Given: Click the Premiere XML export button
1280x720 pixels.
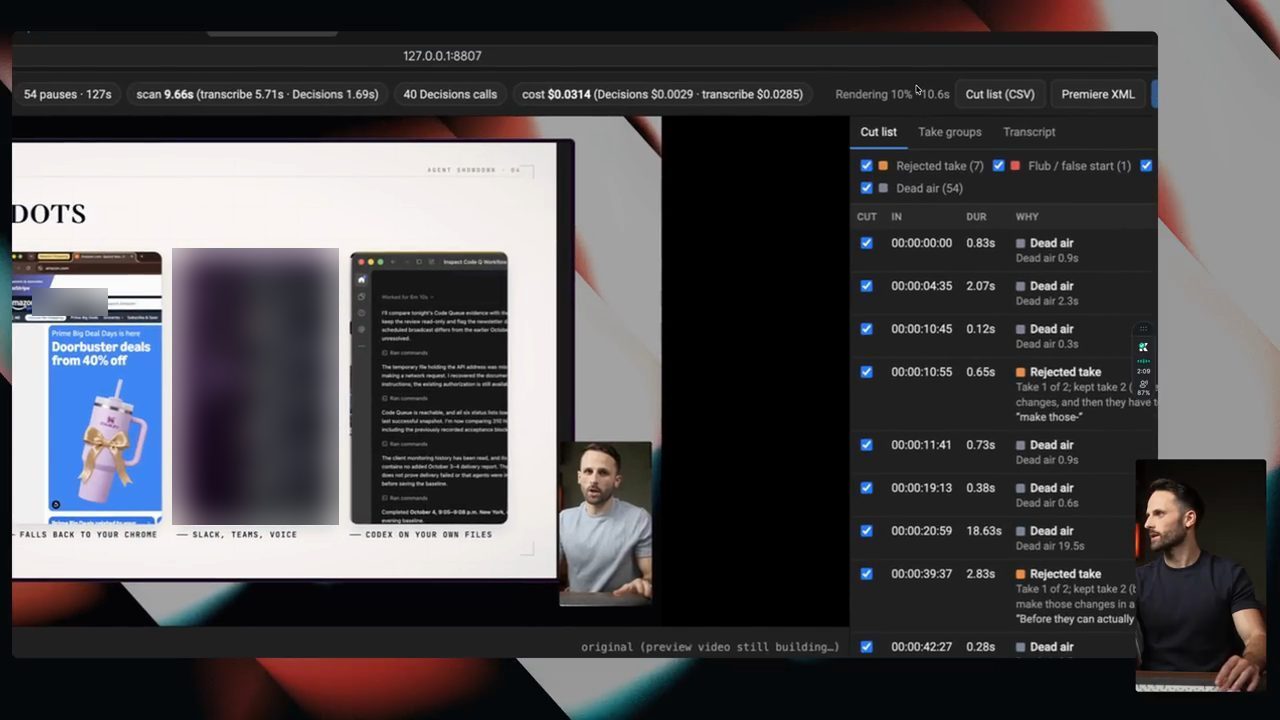Looking at the screenshot, I should (x=1098, y=94).
